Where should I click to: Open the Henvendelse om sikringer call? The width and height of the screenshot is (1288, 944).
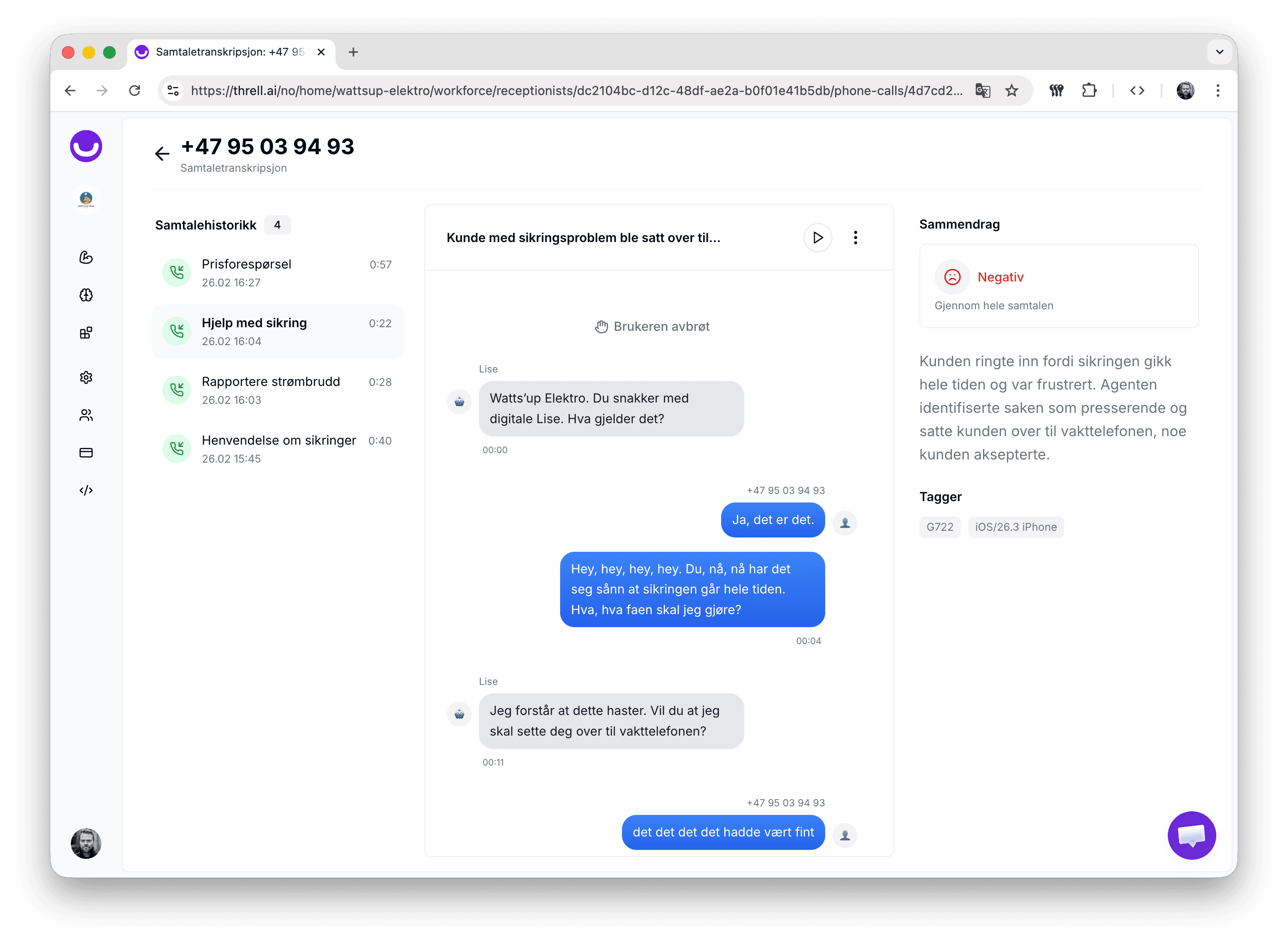coord(277,449)
